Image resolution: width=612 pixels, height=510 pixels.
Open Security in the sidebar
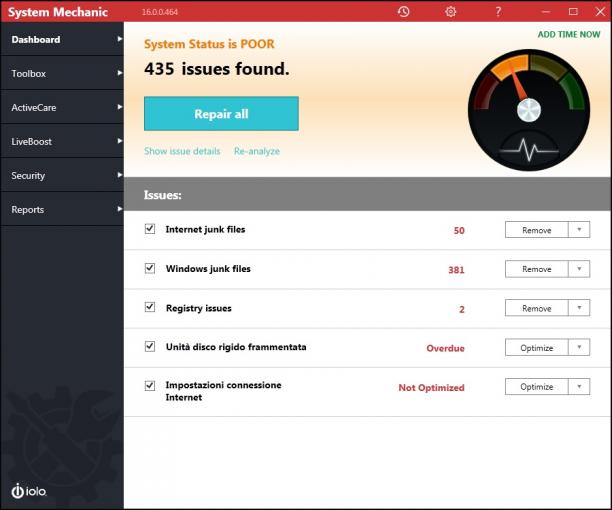(62, 175)
